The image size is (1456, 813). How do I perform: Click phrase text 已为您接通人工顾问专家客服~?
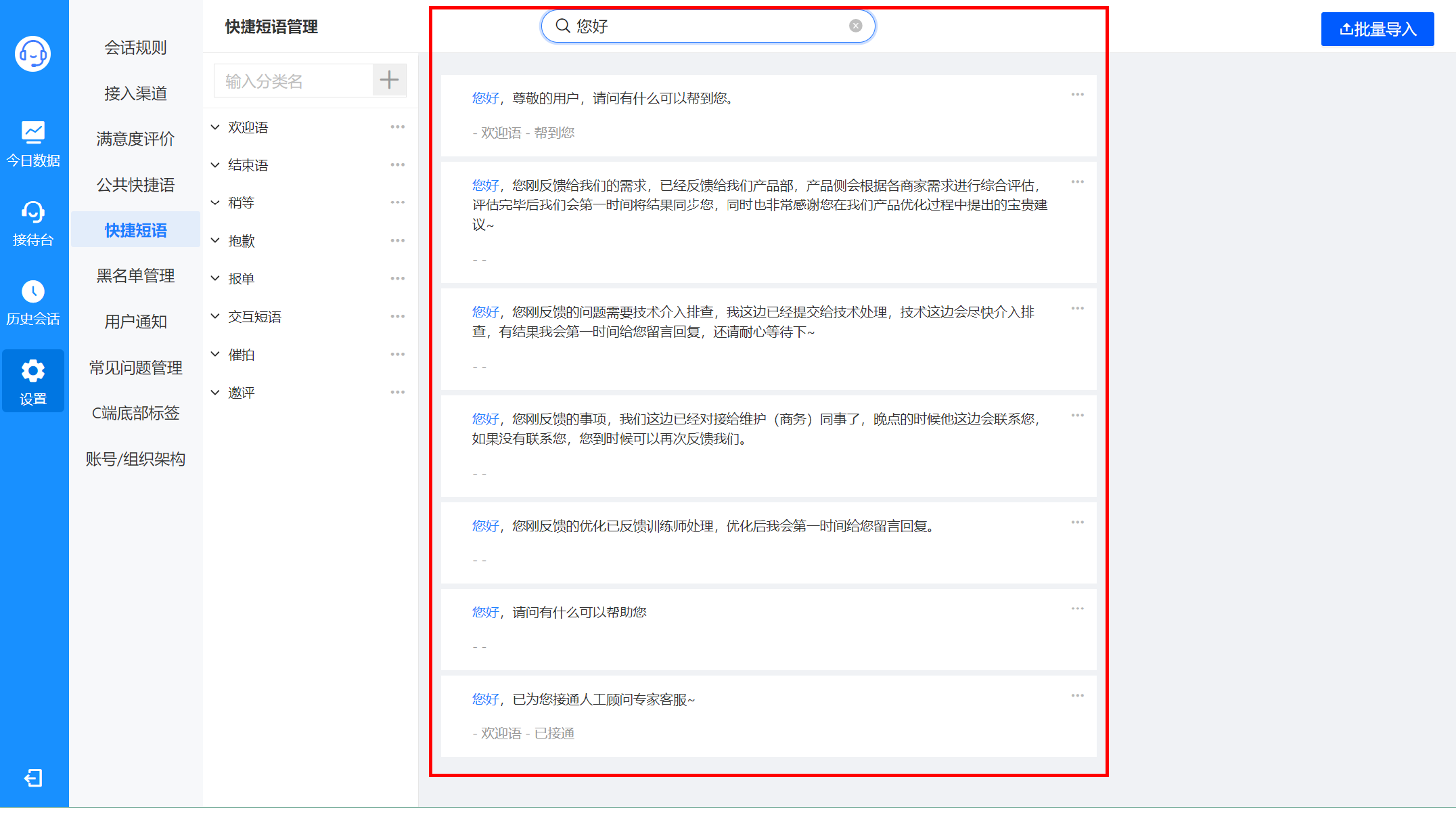[604, 699]
